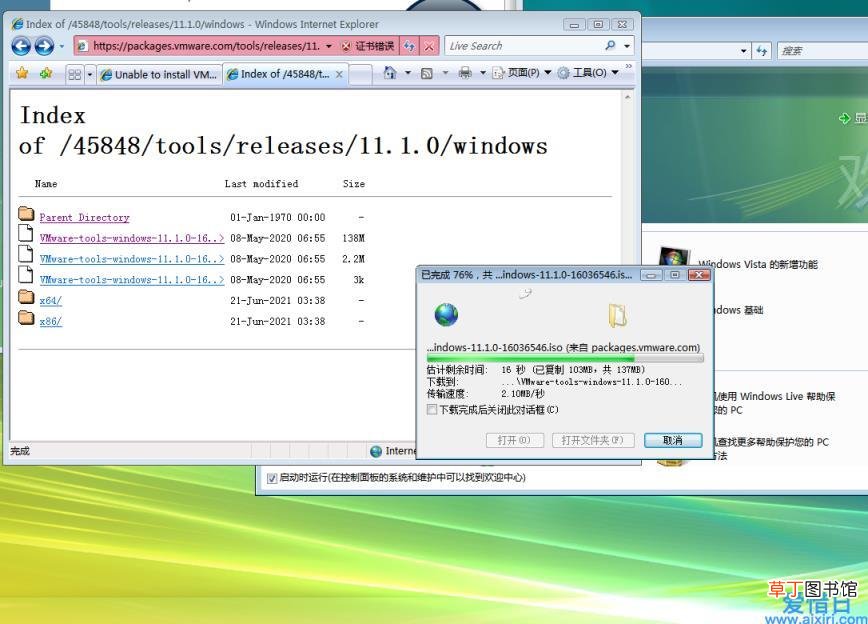
Task: Expand the Print dropdown arrow
Action: [482, 73]
